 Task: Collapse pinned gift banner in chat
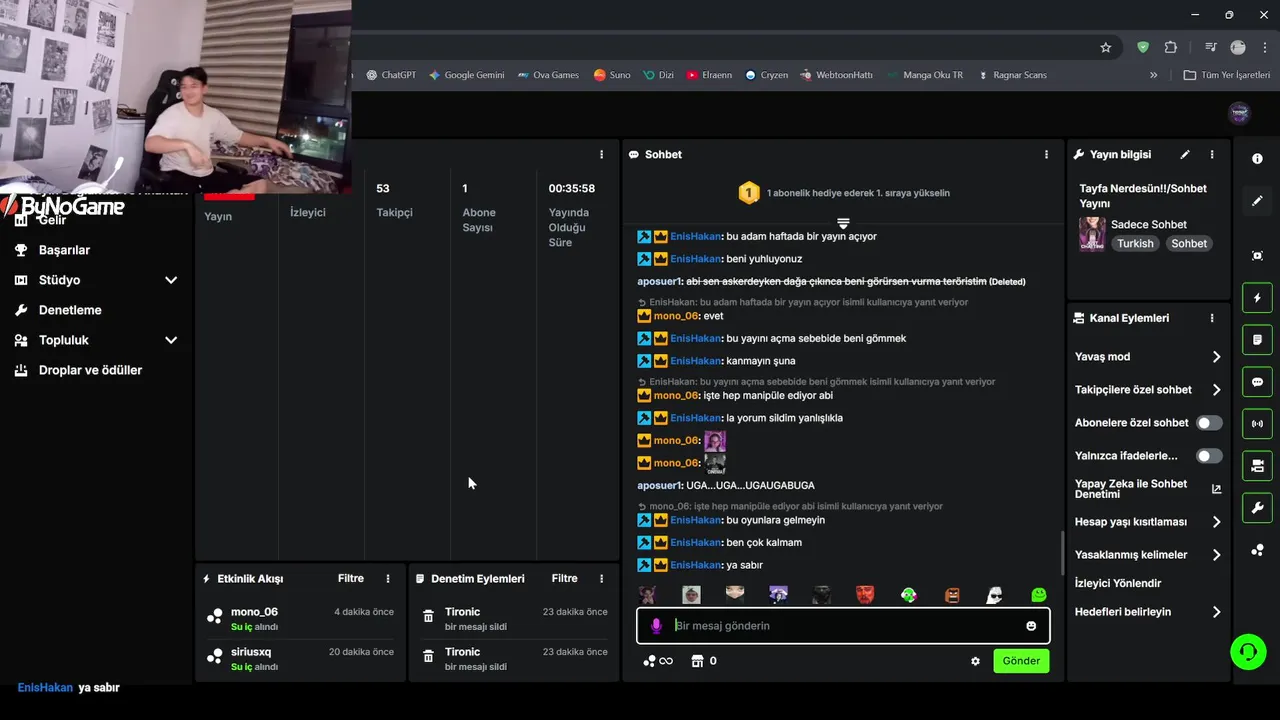[843, 223]
